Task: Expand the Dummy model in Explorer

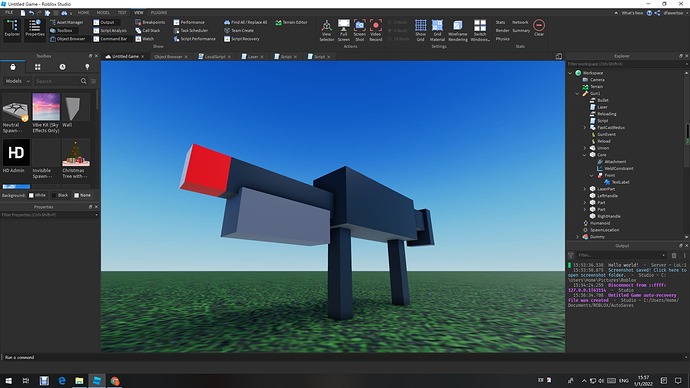Action: tap(577, 237)
